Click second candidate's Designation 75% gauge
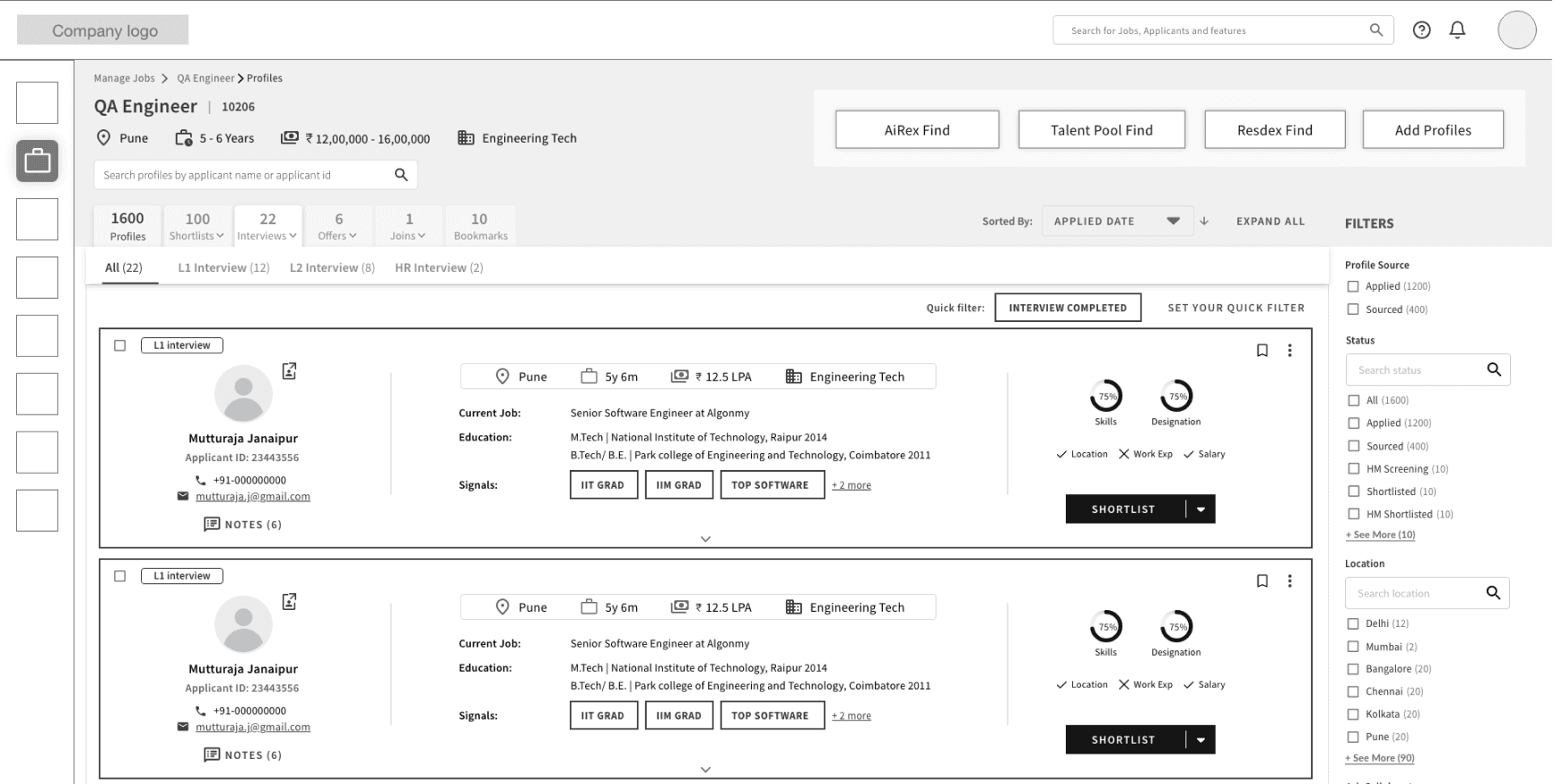Image resolution: width=1554 pixels, height=784 pixels. click(x=1176, y=626)
